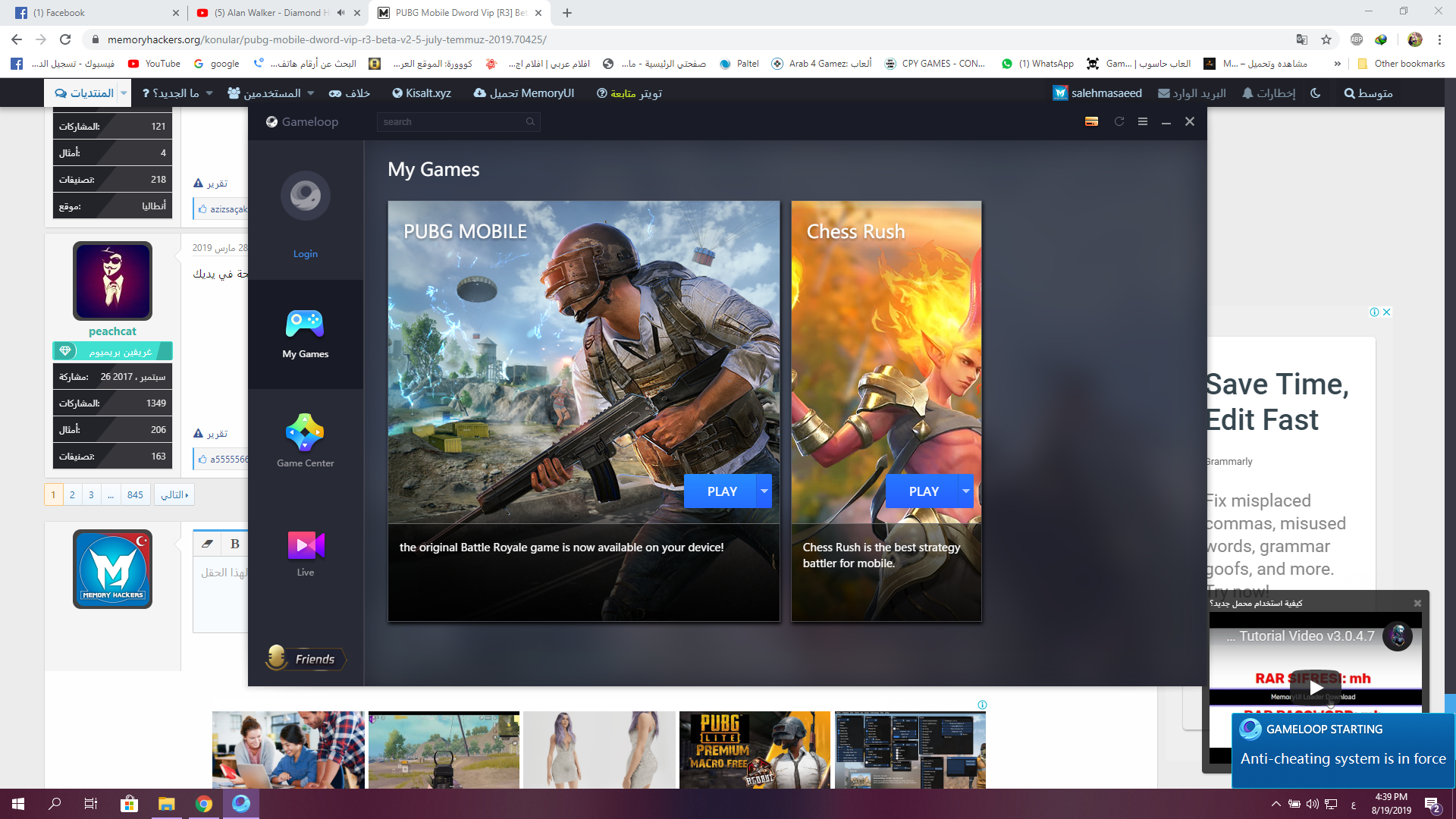
Task: Open Live section in Gameloop sidebar
Action: (306, 554)
